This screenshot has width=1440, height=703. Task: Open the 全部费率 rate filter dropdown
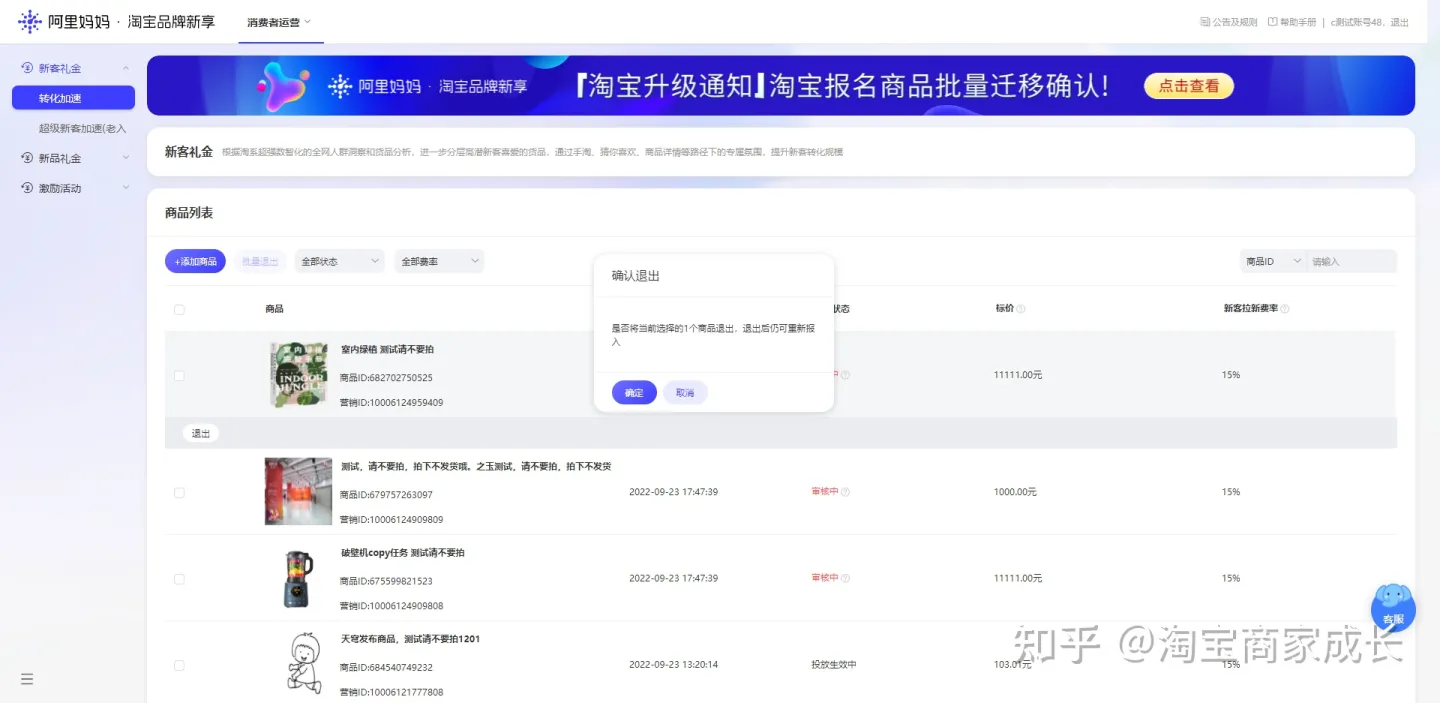(x=439, y=261)
